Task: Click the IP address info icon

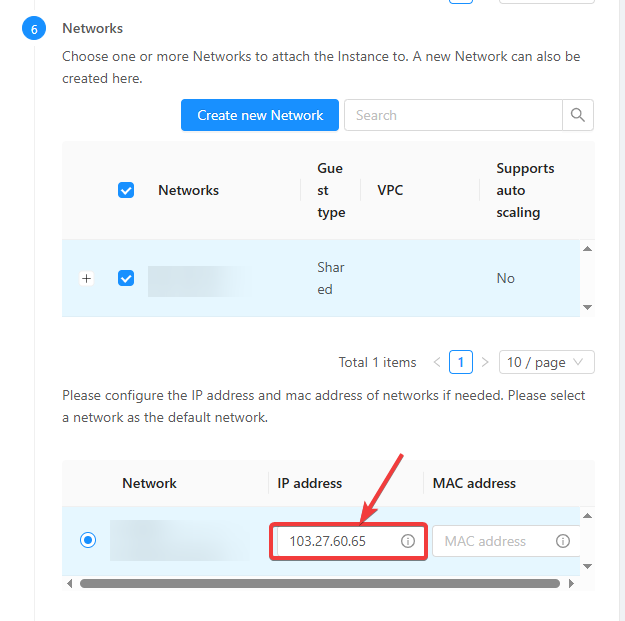Action: pos(408,541)
